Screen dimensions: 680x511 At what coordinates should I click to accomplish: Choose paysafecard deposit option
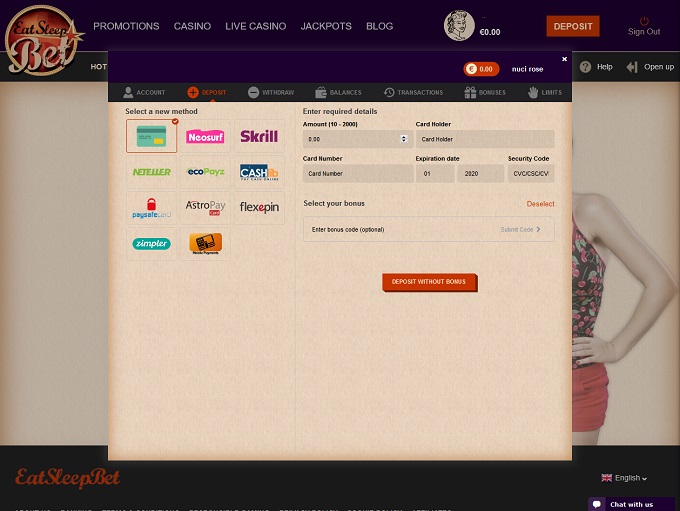point(152,208)
